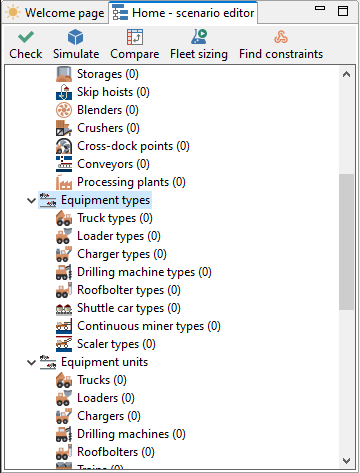Screen dimensions: 360x473
Task: Select the 'Charger types (0)' row text
Action: tap(122, 254)
